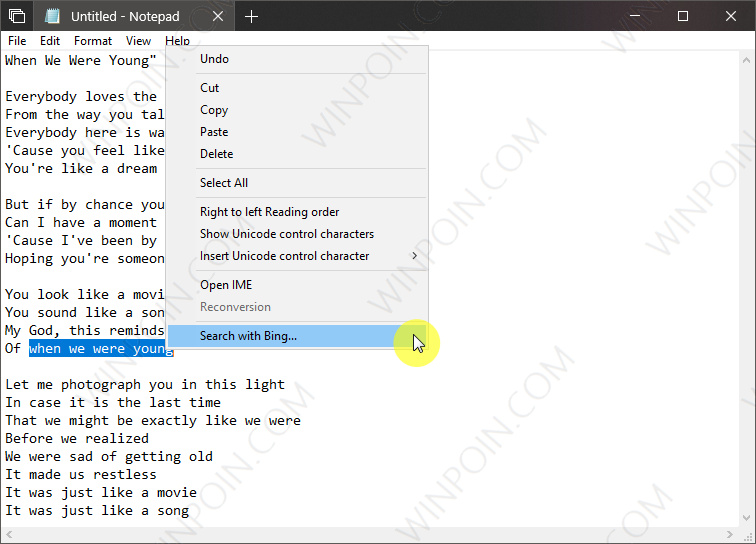The width and height of the screenshot is (756, 544).
Task: Add a new tab with the plus button
Action: click(251, 17)
